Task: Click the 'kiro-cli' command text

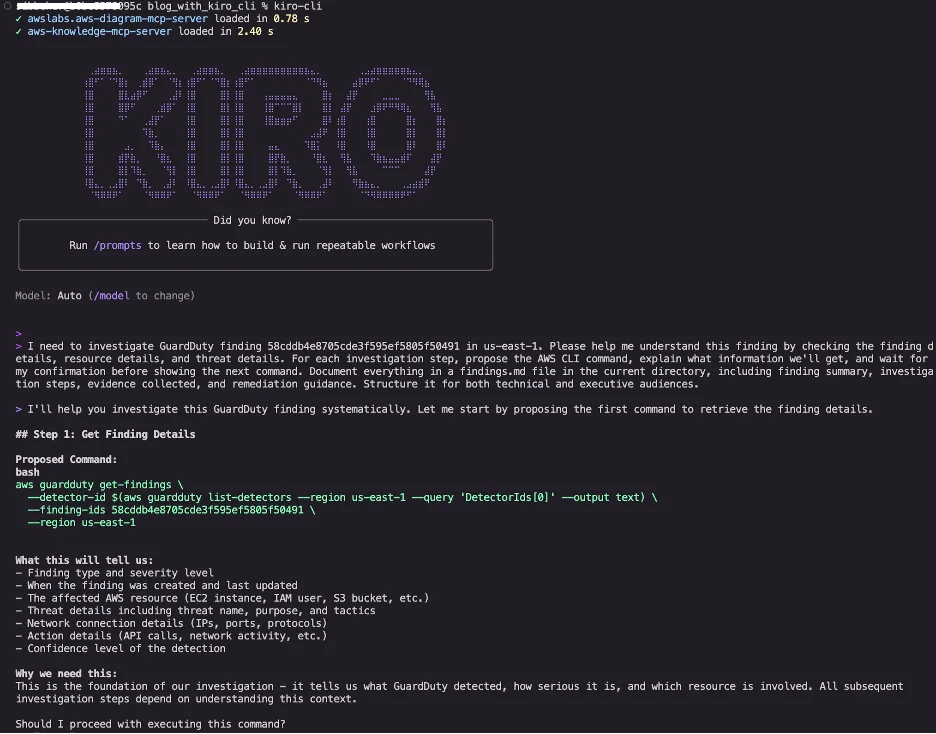Action: pos(298,6)
